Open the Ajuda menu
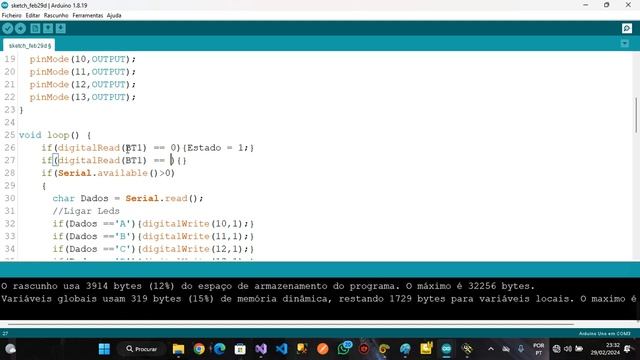This screenshot has width=640, height=360. pos(114,16)
